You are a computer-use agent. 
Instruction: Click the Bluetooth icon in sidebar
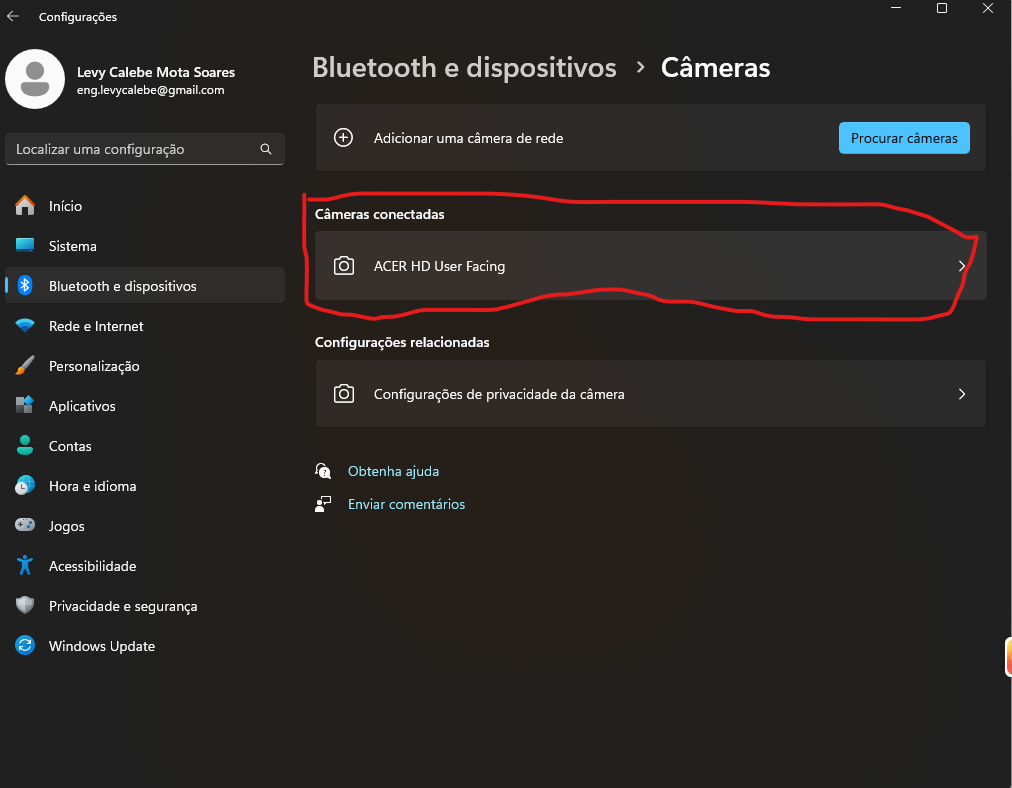[x=25, y=285]
